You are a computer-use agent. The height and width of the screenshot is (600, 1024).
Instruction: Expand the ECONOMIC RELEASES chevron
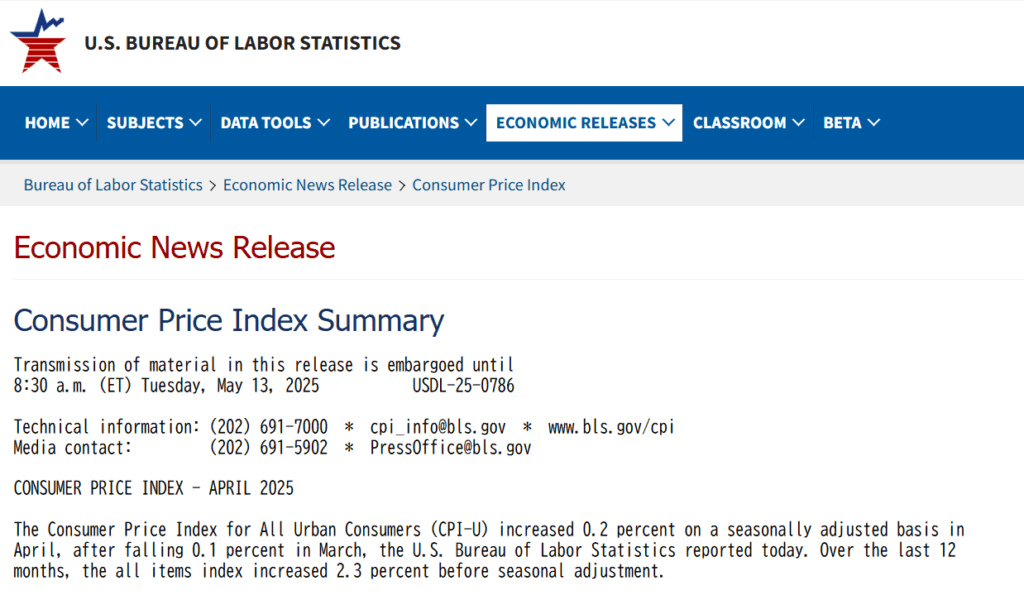point(668,123)
